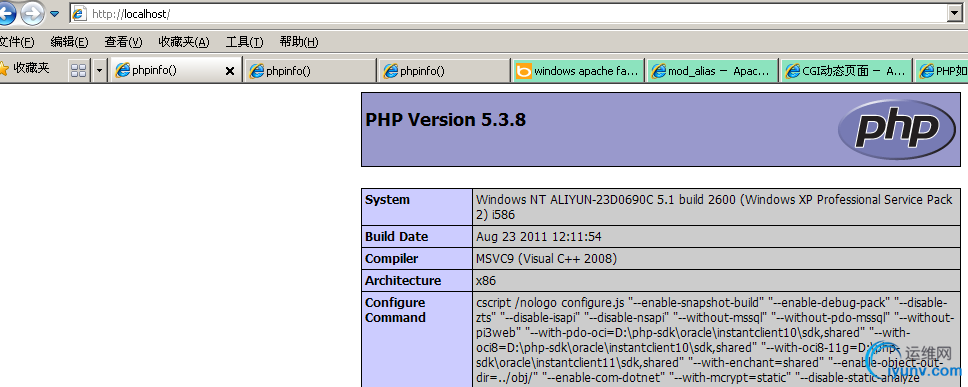Expand the tab list dropdown arrow

(x=100, y=70)
